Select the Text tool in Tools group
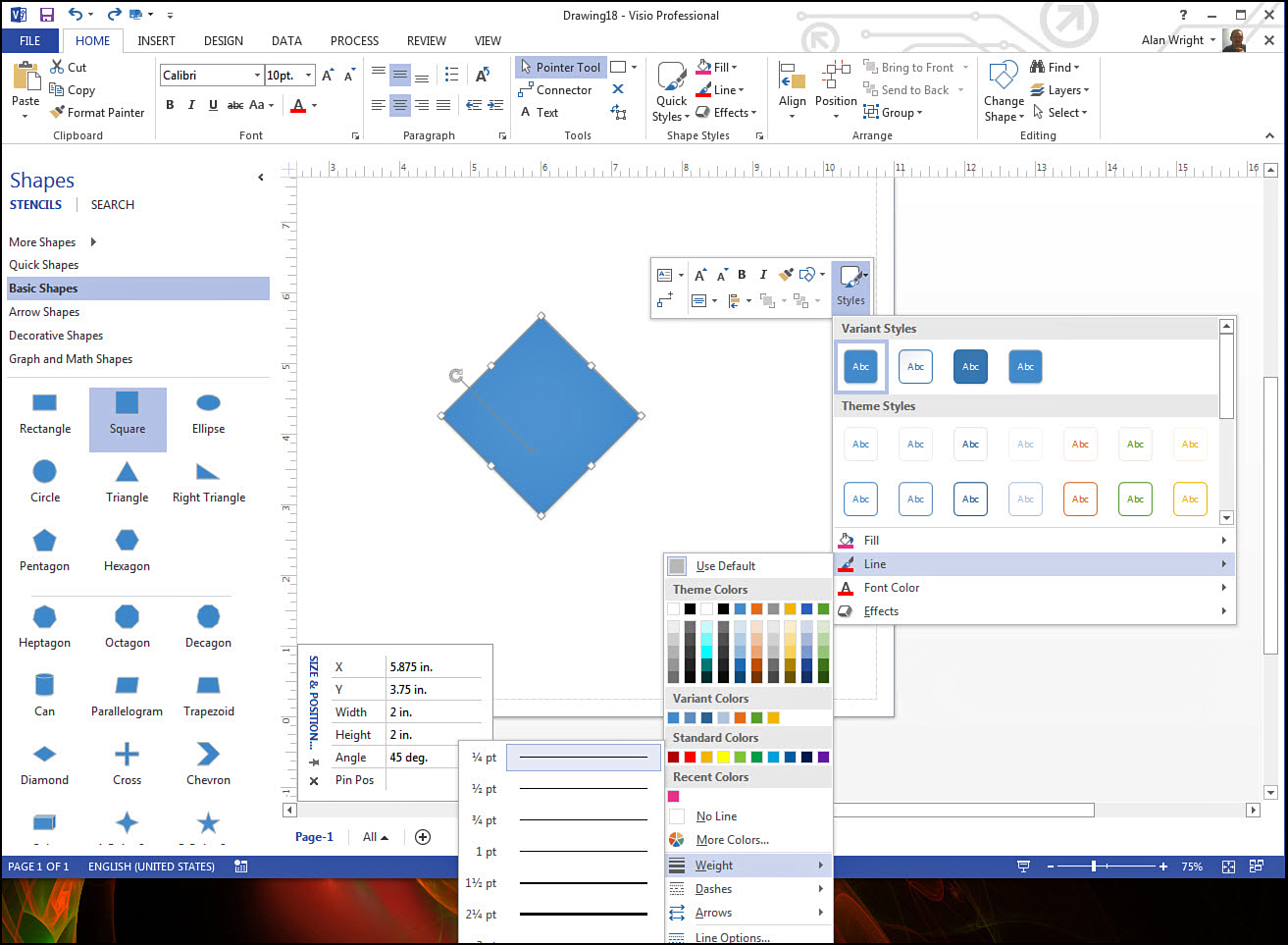Screen dimensions: 1288x945 tap(539, 112)
